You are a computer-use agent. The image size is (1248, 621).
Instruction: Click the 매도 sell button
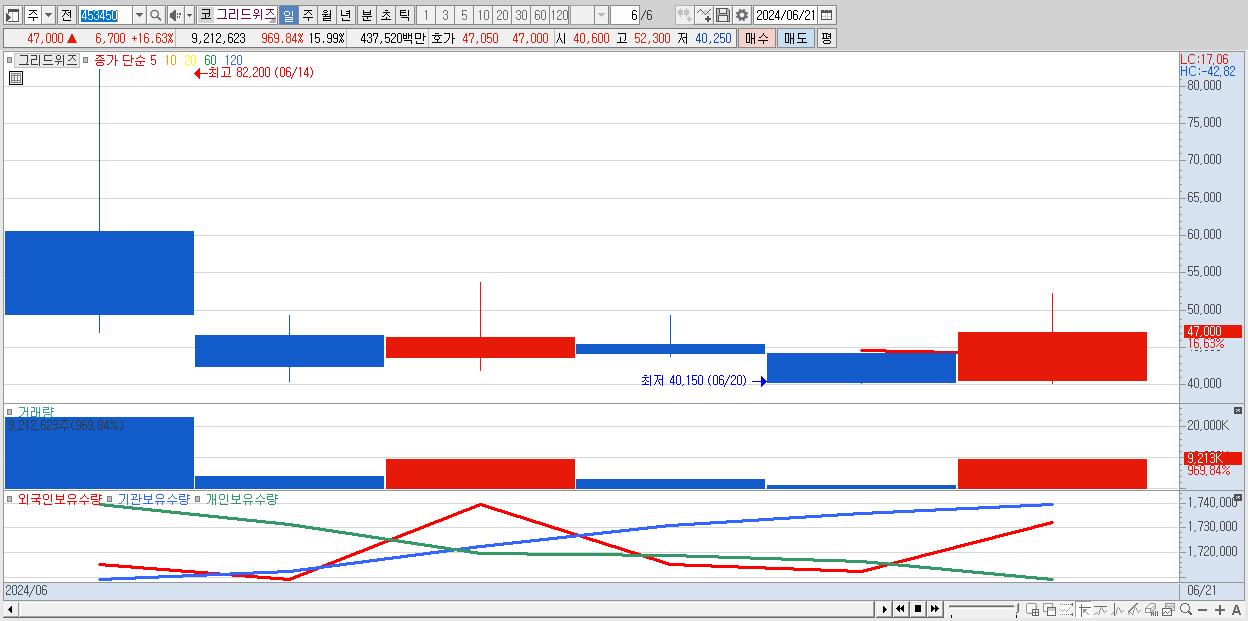click(795, 38)
